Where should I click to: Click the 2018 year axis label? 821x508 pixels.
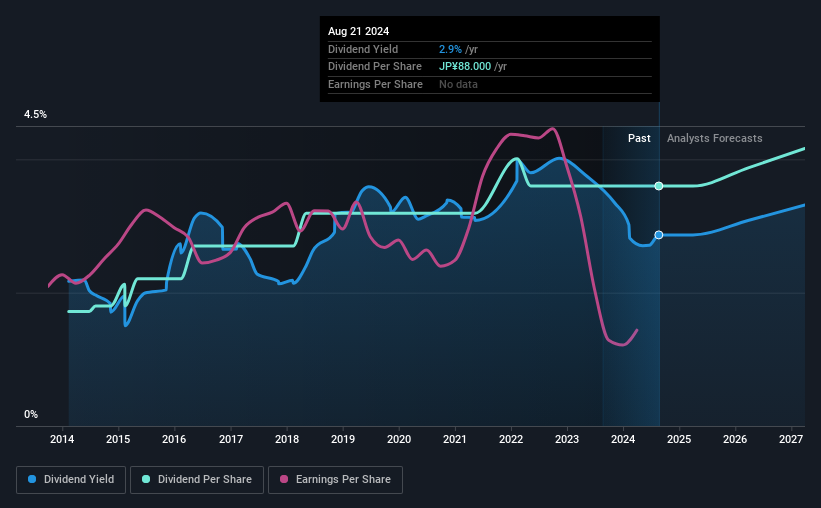pos(287,439)
